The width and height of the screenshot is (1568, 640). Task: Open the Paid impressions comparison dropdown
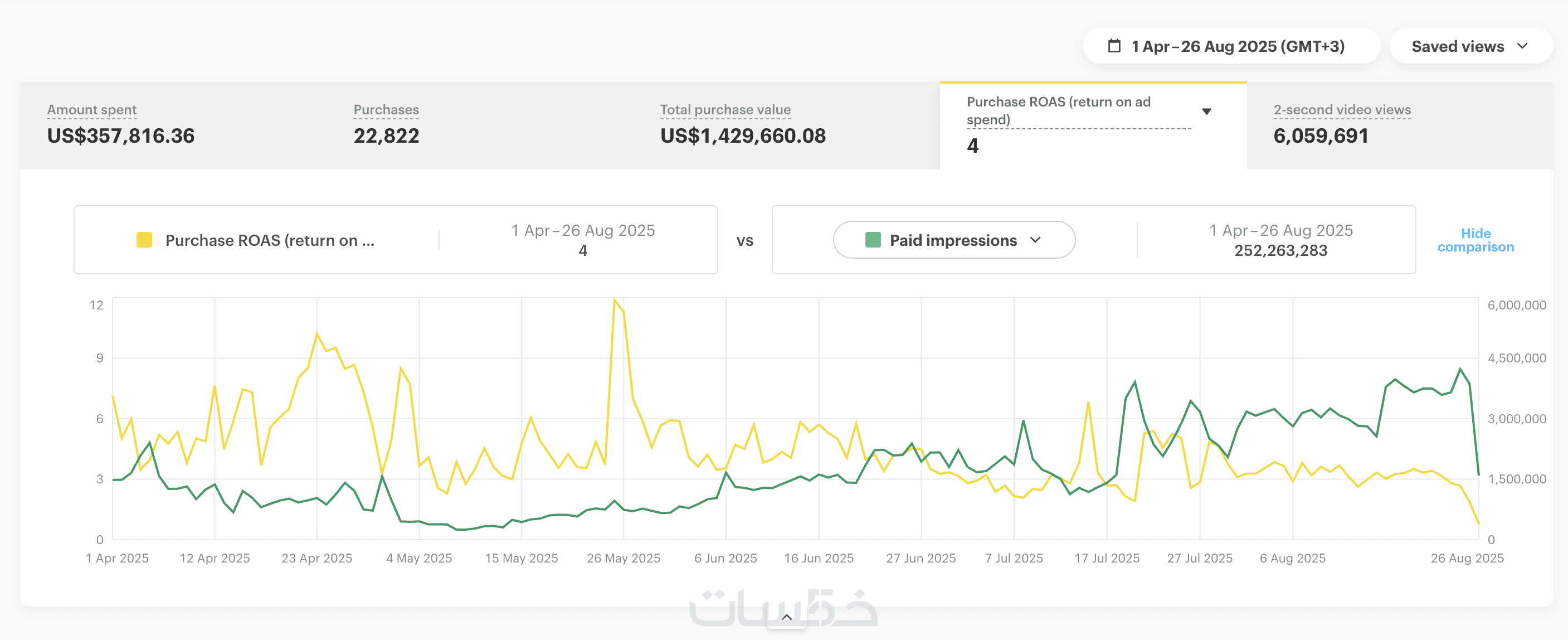pyautogui.click(x=953, y=240)
